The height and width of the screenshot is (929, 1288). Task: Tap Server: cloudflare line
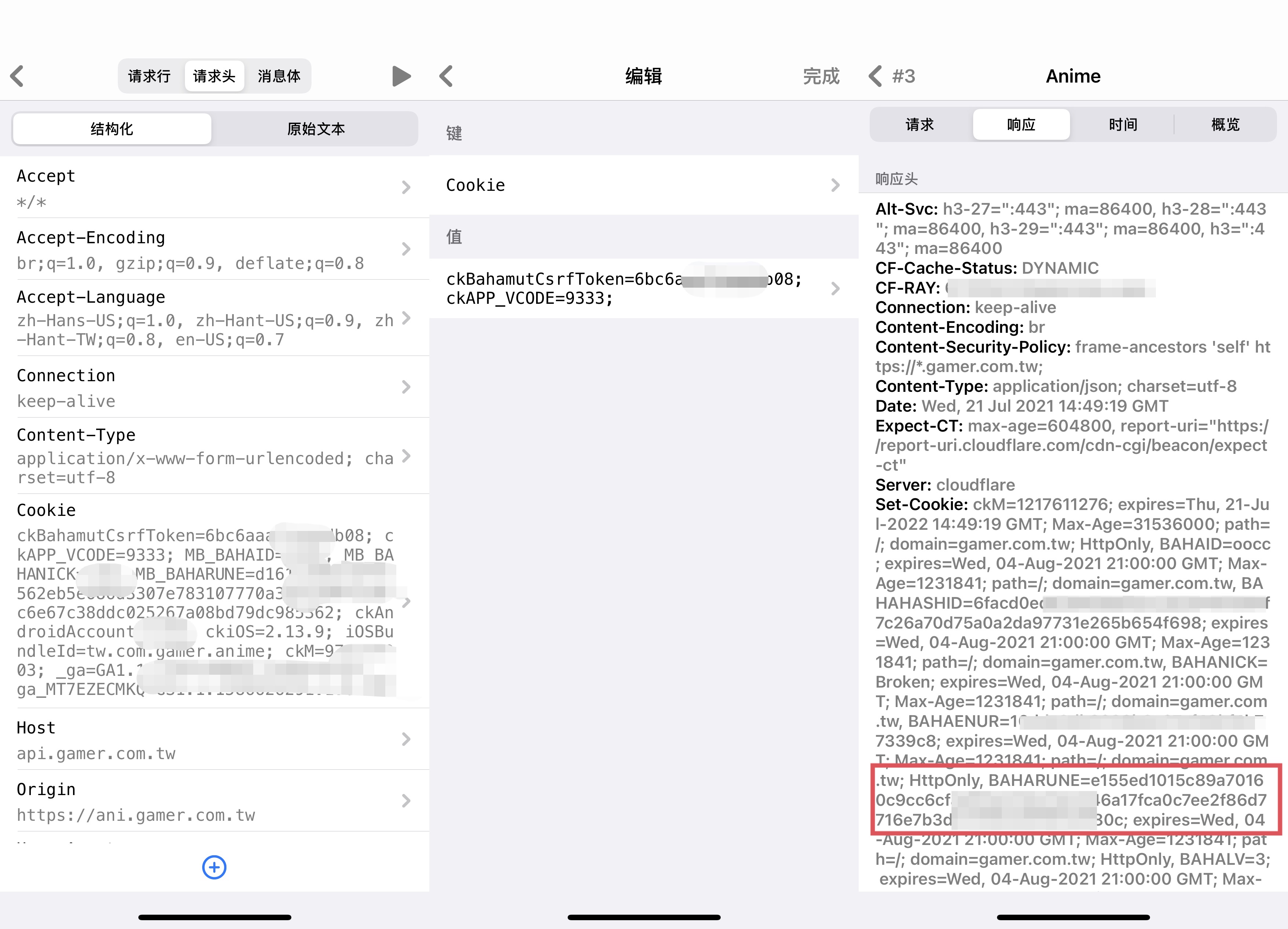(945, 485)
